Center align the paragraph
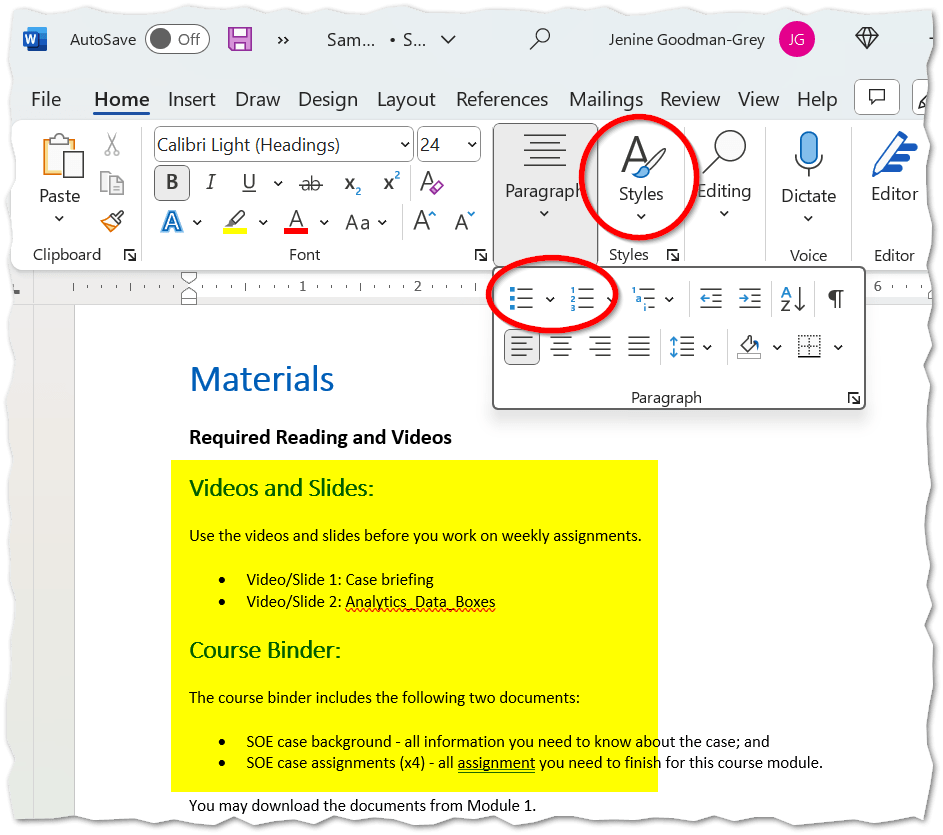 pos(560,346)
